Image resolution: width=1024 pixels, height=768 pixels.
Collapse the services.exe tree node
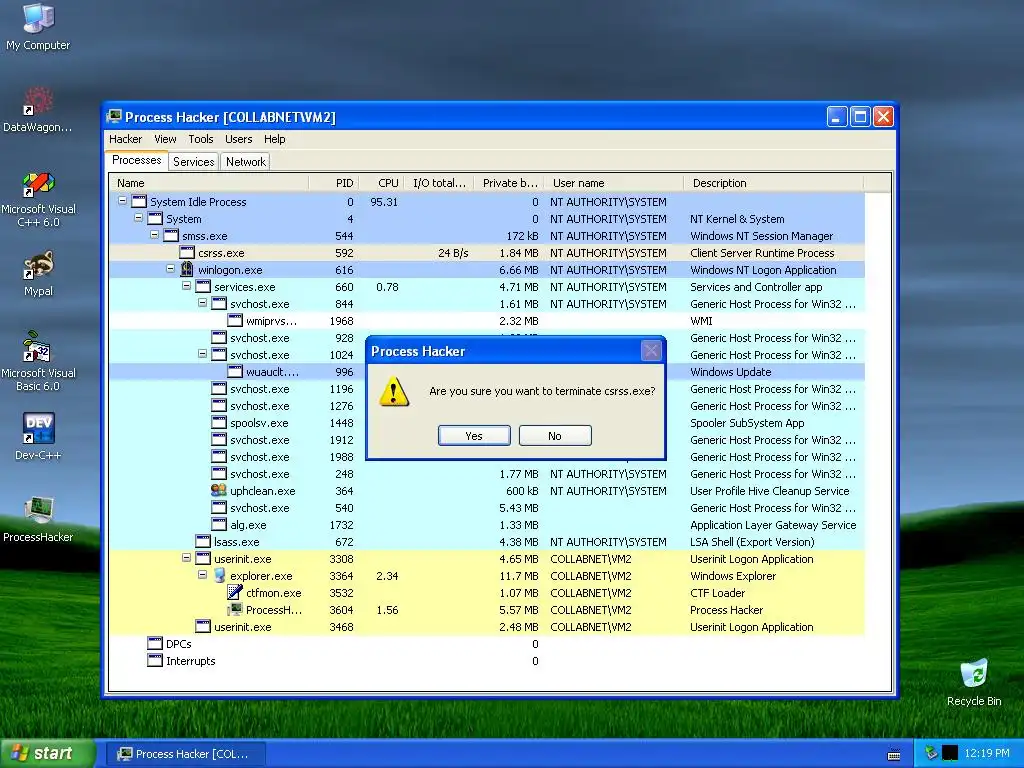[186, 286]
